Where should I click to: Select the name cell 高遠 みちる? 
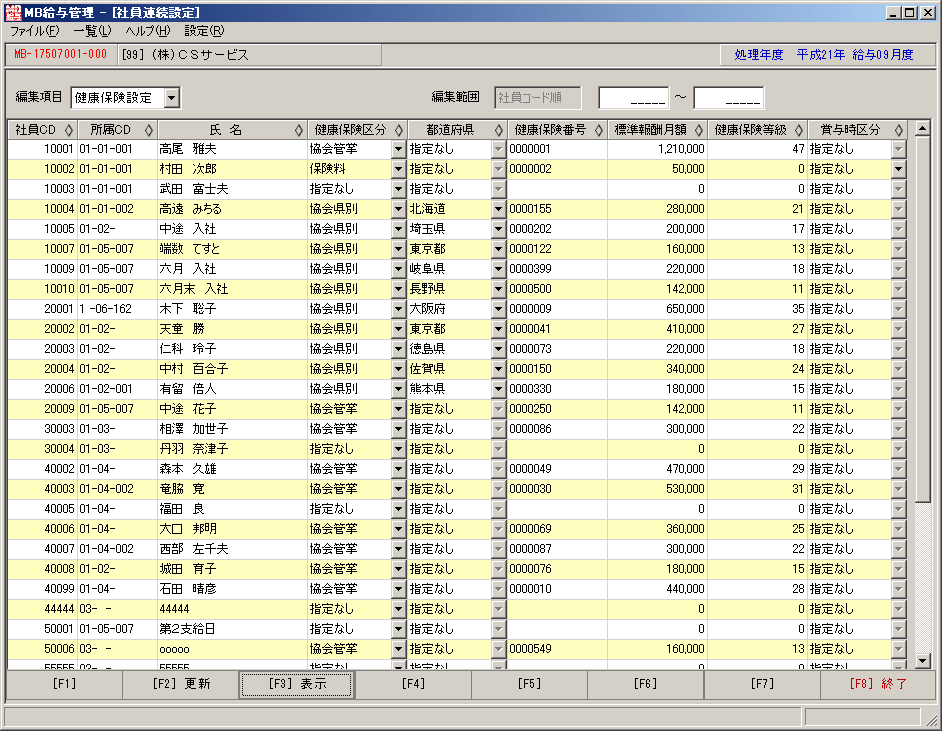(232, 209)
